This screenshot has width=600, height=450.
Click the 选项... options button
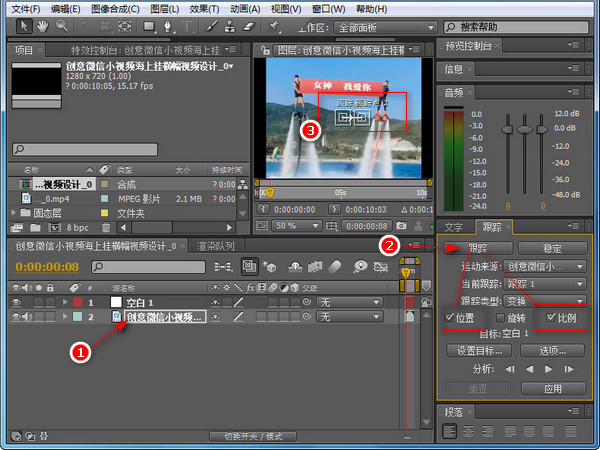552,350
